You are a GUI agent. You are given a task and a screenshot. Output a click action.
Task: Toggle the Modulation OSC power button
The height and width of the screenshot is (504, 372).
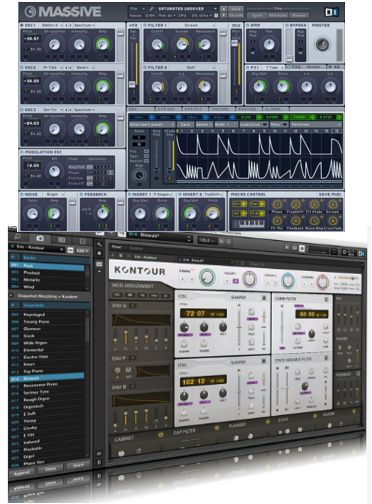click(22, 152)
